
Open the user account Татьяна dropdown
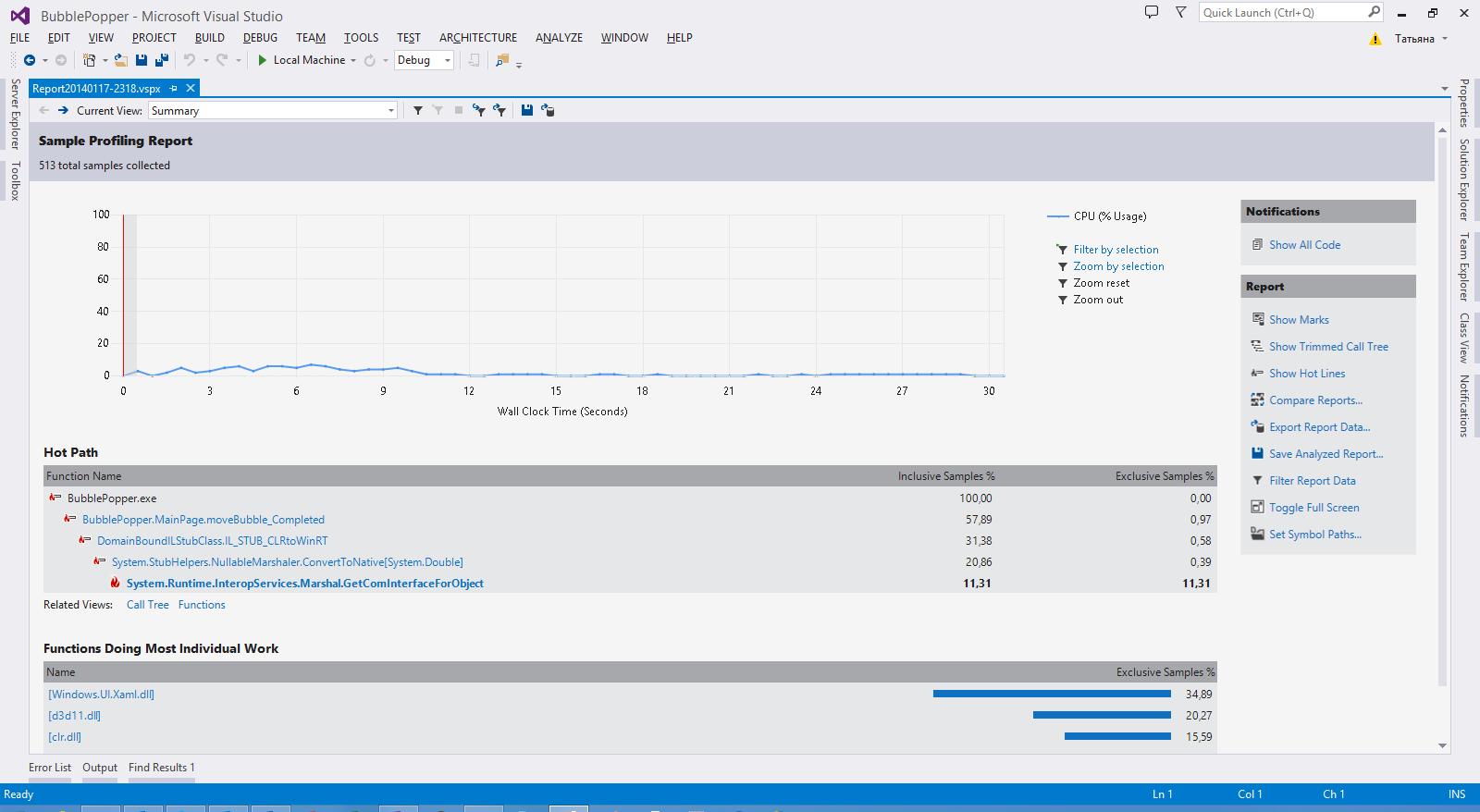point(1422,39)
